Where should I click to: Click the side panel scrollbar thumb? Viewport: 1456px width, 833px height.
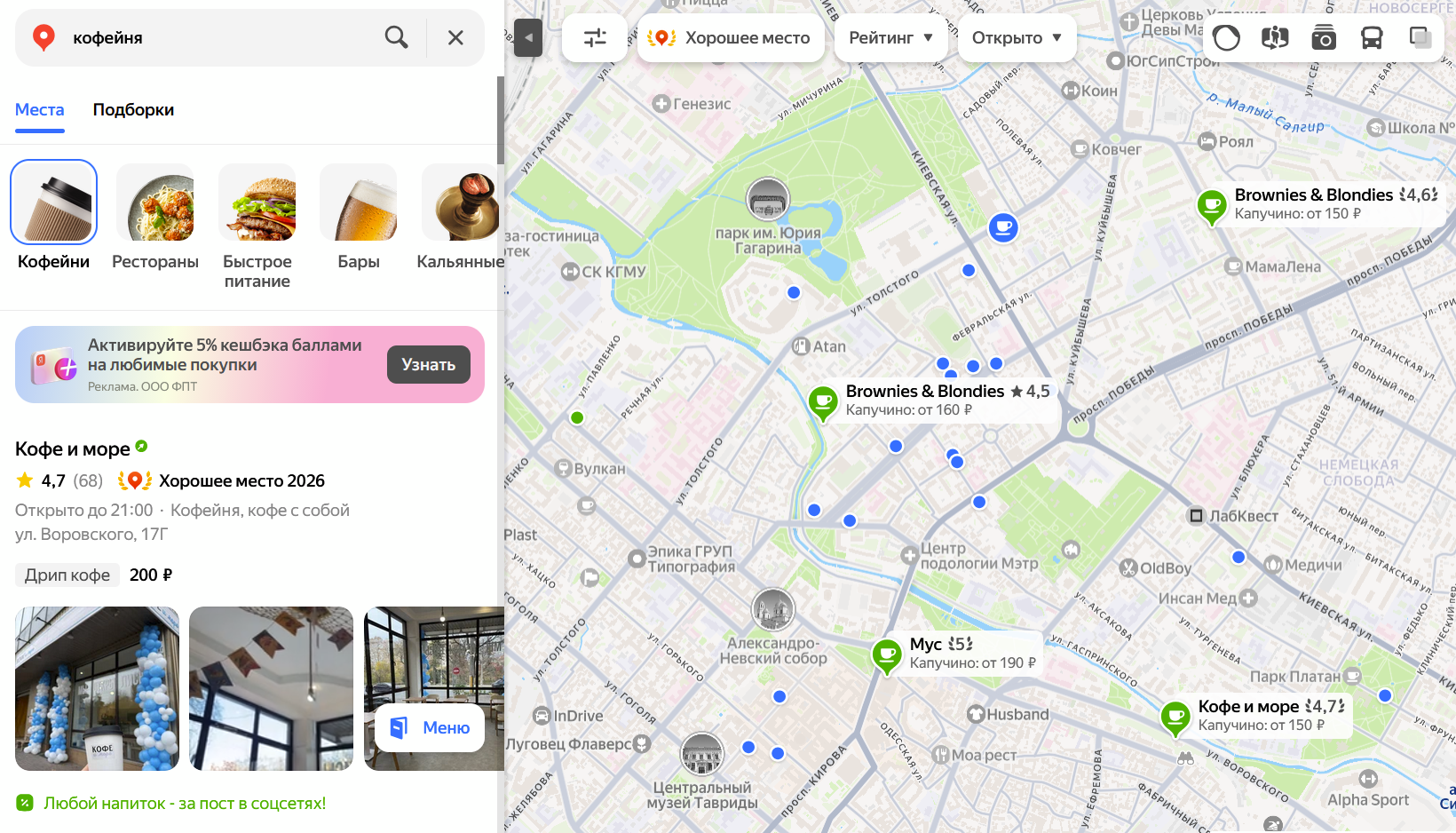(501, 121)
